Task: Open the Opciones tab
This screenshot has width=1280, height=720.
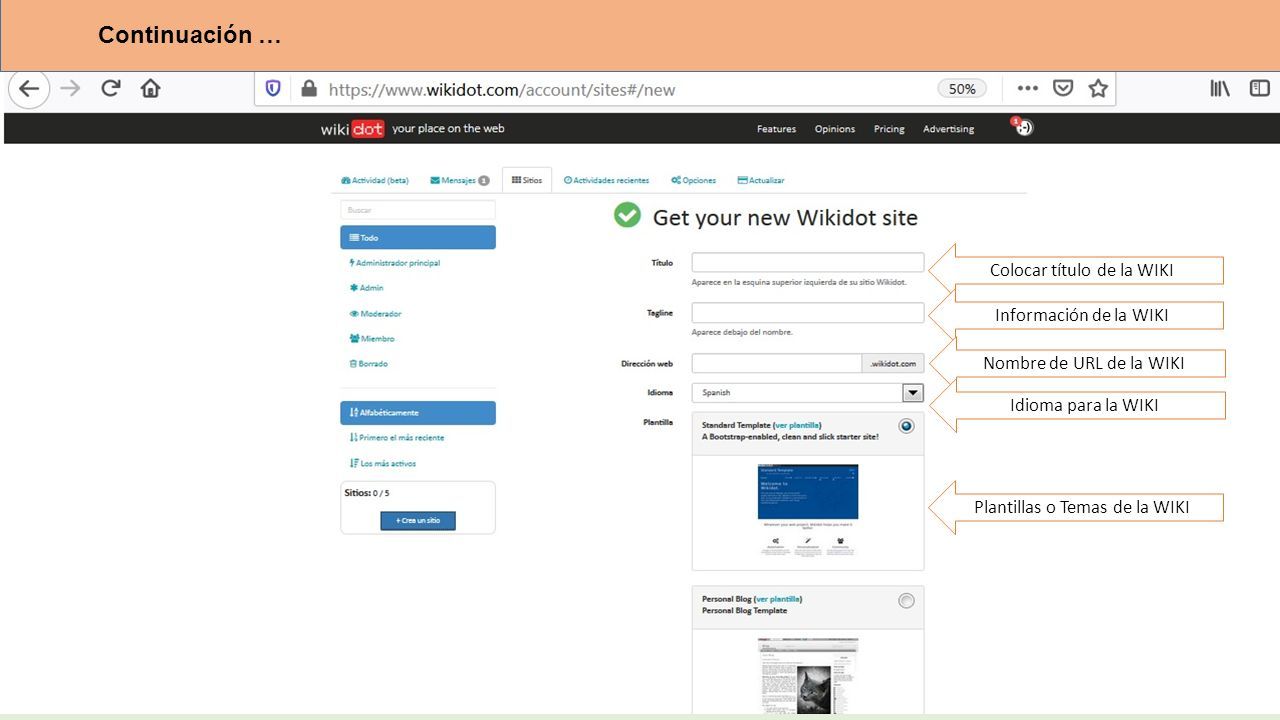Action: coord(694,180)
